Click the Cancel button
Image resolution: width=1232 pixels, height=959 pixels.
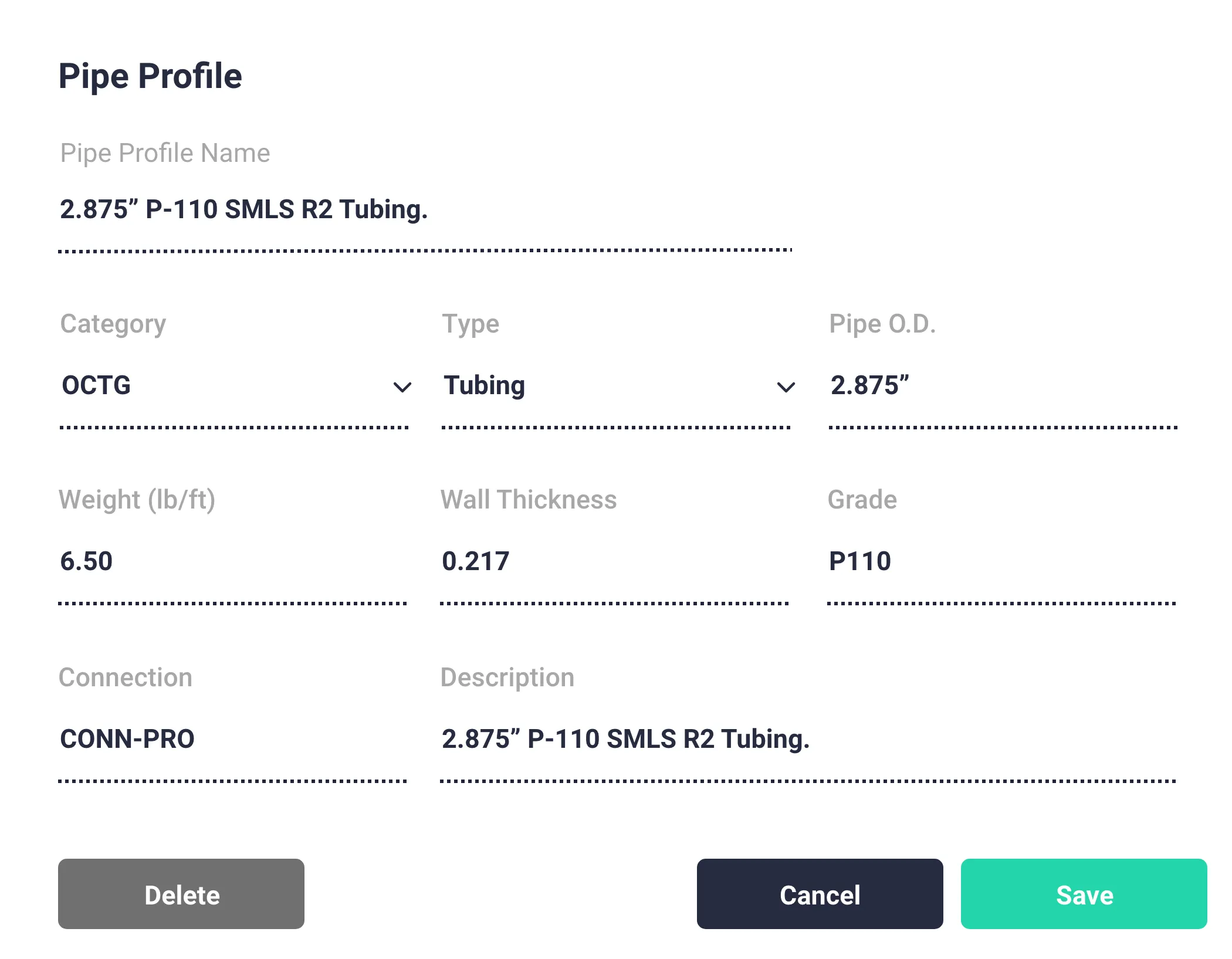[820, 894]
